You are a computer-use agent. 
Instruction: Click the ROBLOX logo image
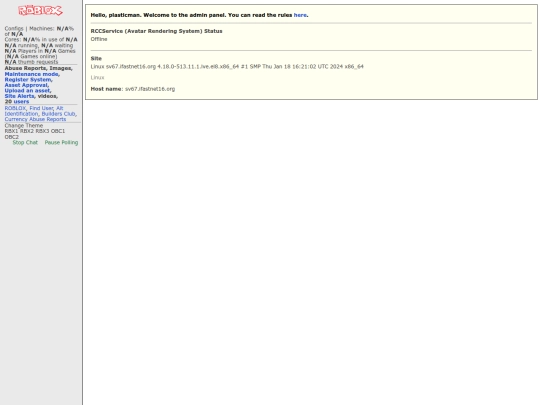click(x=40, y=11)
